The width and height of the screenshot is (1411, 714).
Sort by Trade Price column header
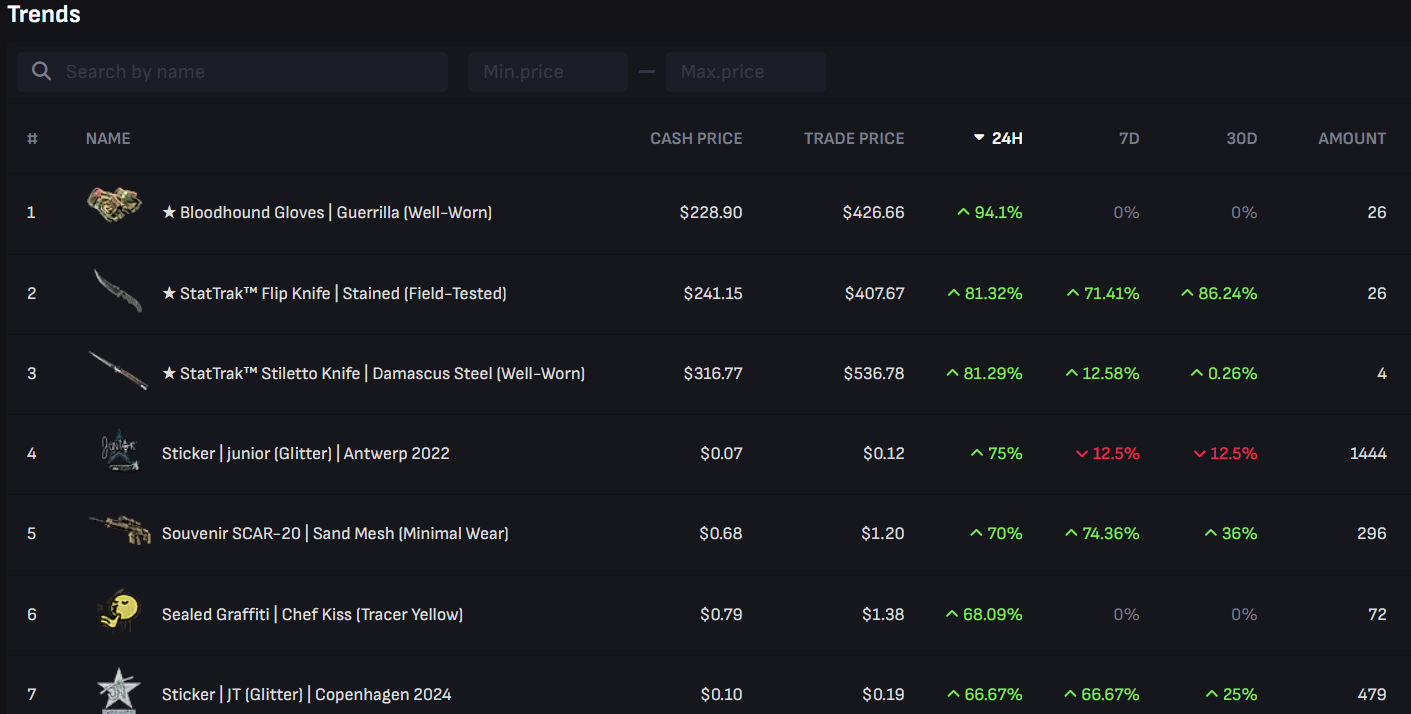pyautogui.click(x=854, y=139)
